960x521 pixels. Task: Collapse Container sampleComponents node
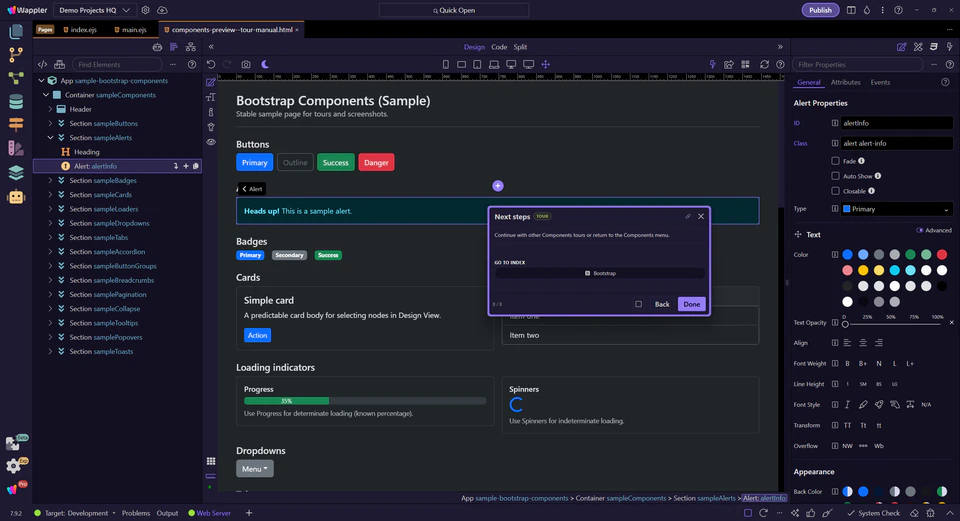pos(46,95)
